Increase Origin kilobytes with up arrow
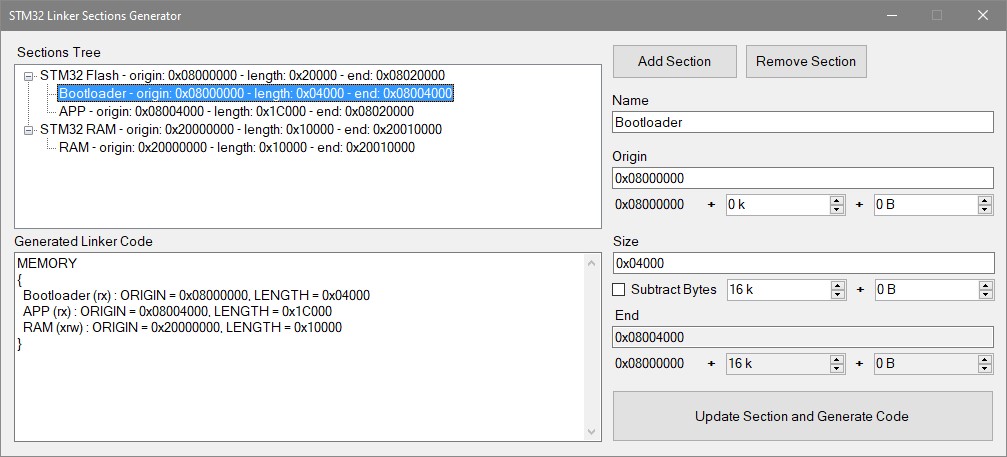The width and height of the screenshot is (1007, 457). [x=837, y=200]
